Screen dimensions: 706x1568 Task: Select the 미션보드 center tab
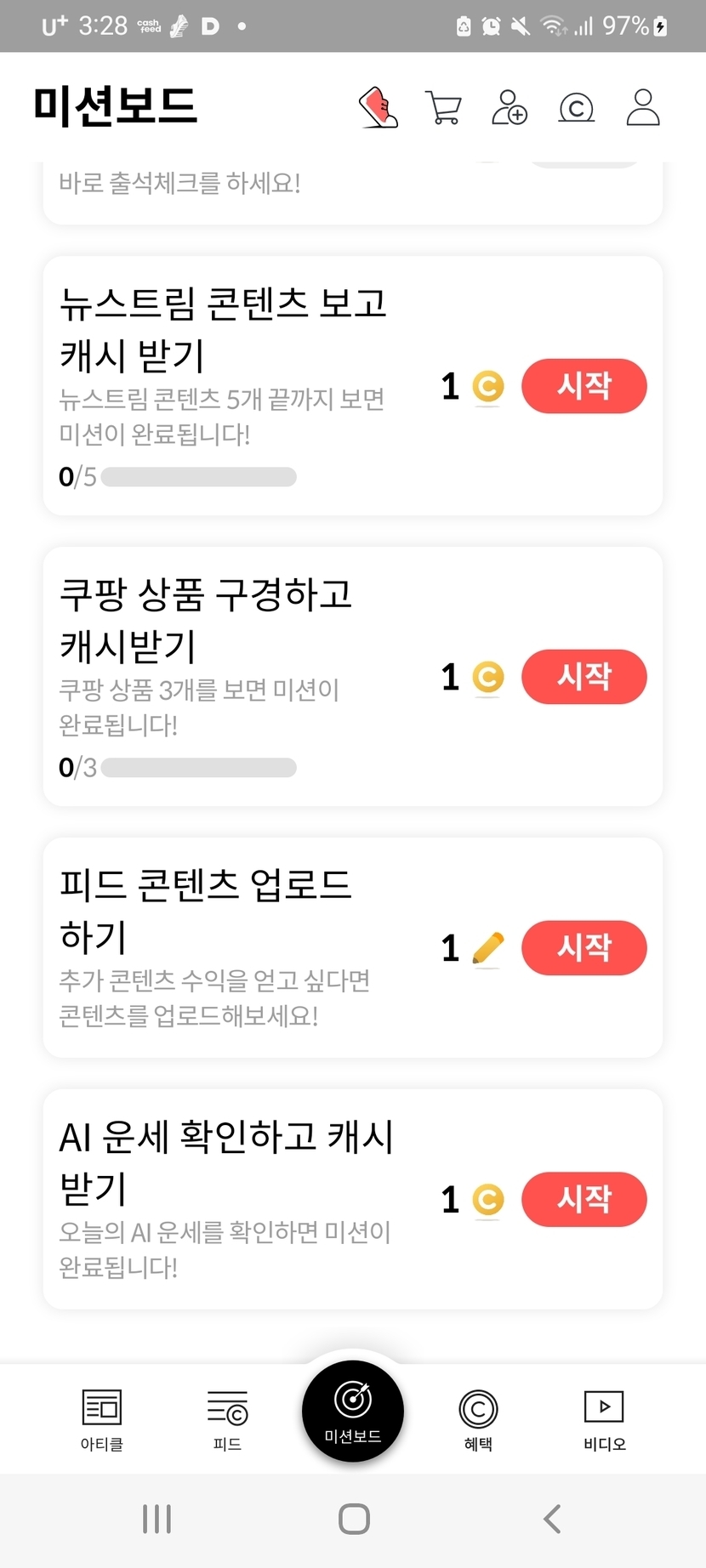(353, 1411)
